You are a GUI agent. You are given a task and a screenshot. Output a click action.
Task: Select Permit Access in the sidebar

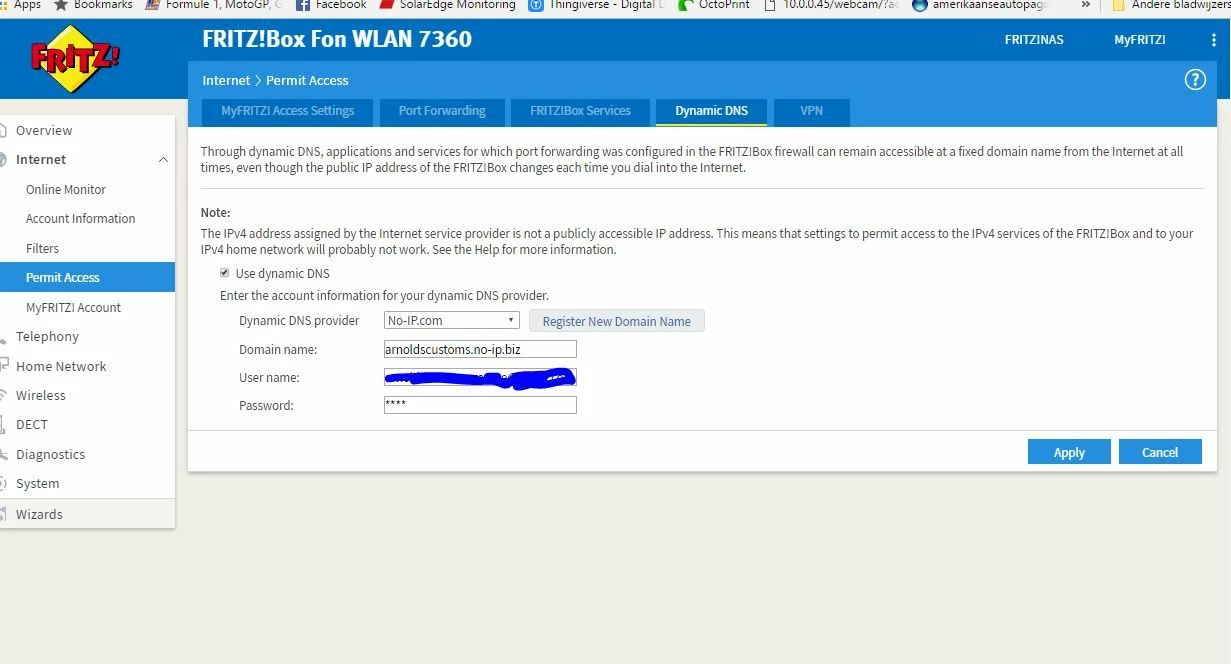coord(87,278)
